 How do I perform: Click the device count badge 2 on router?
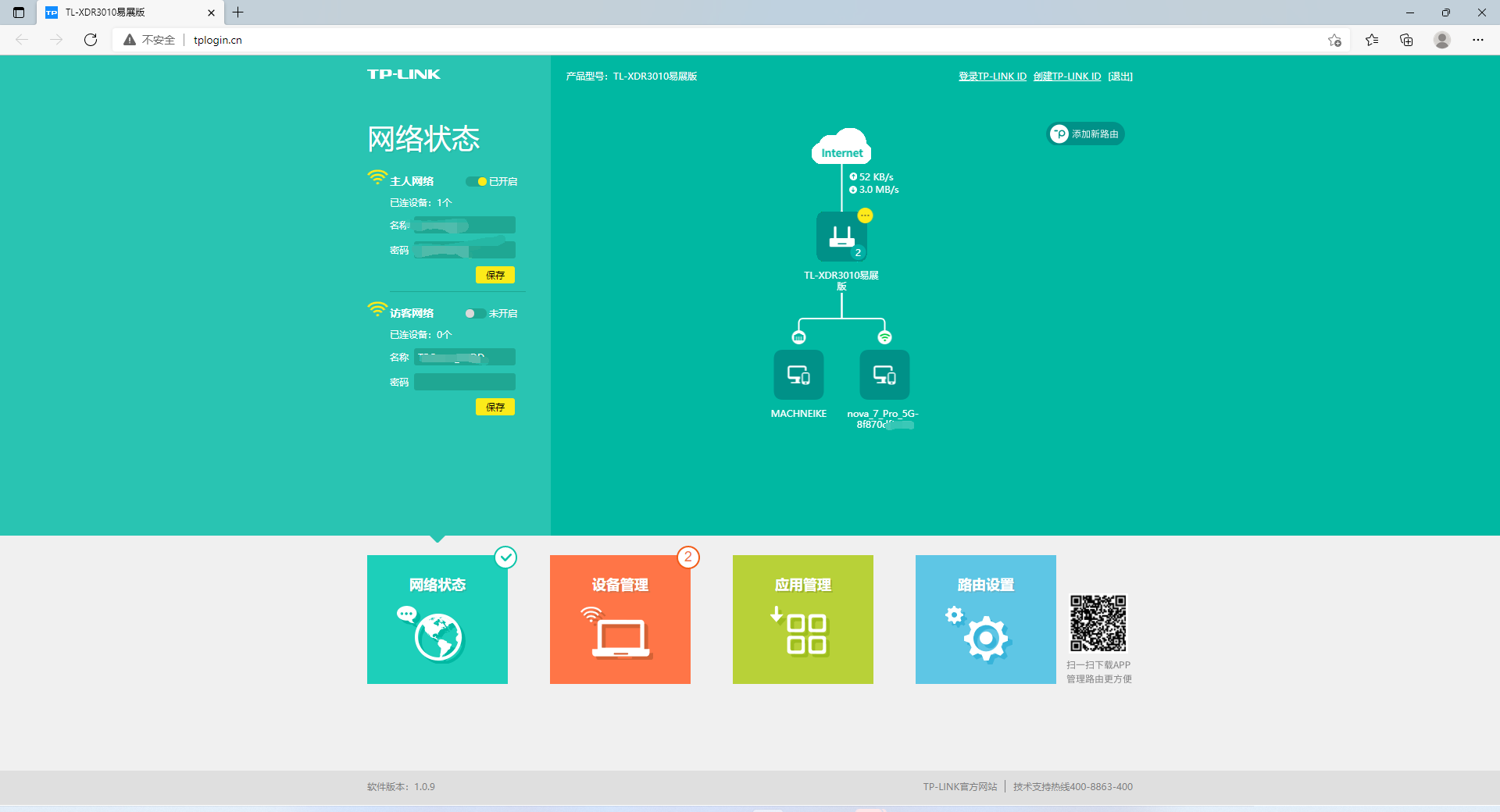click(x=858, y=253)
